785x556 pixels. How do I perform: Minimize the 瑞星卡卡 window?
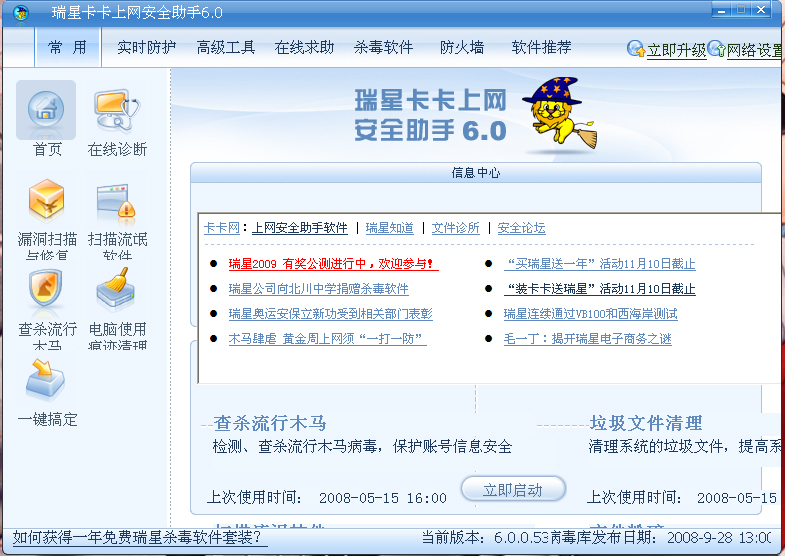coord(721,10)
